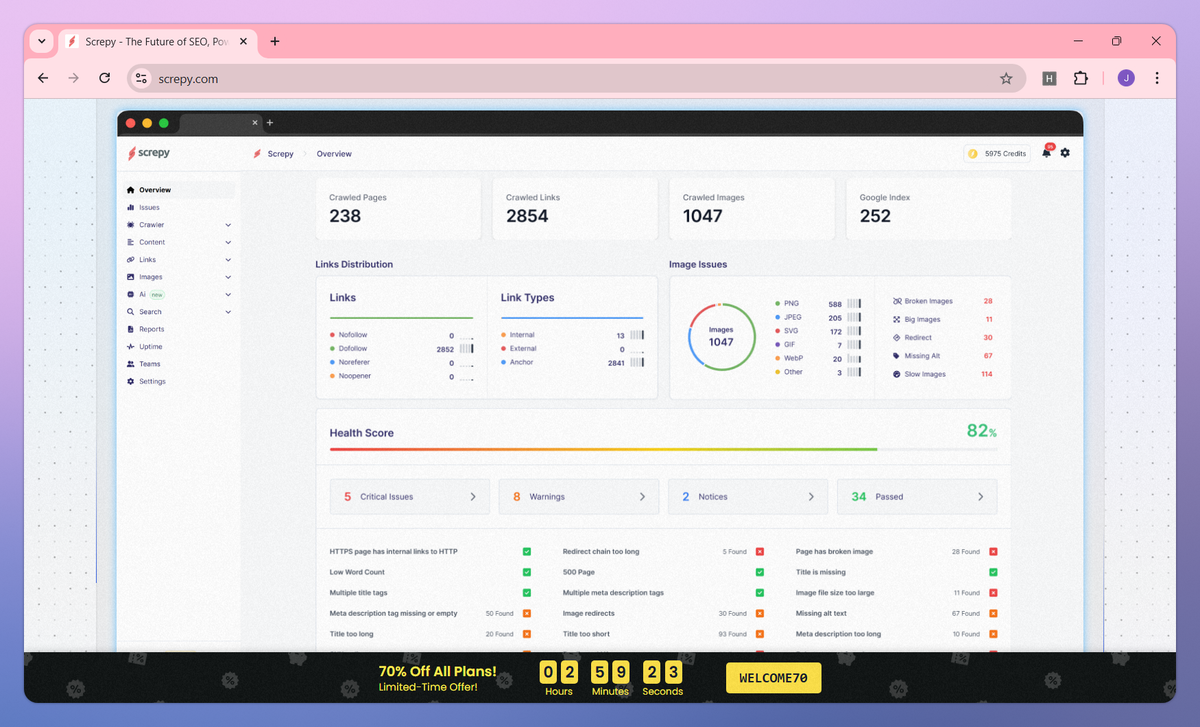Bookmark this page with star icon
This screenshot has height=727, width=1200.
1006,78
